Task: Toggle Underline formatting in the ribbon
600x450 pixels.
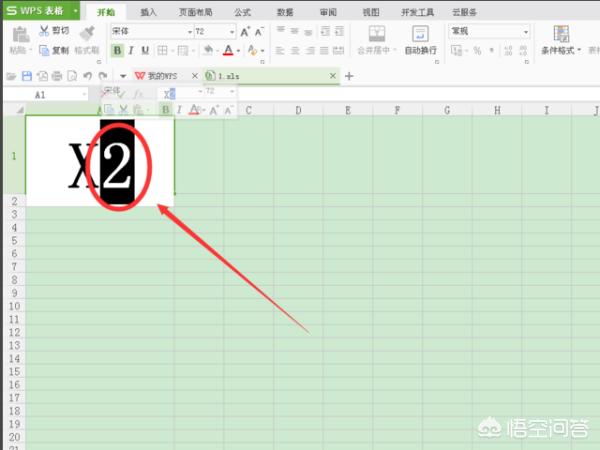Action: pyautogui.click(x=146, y=50)
